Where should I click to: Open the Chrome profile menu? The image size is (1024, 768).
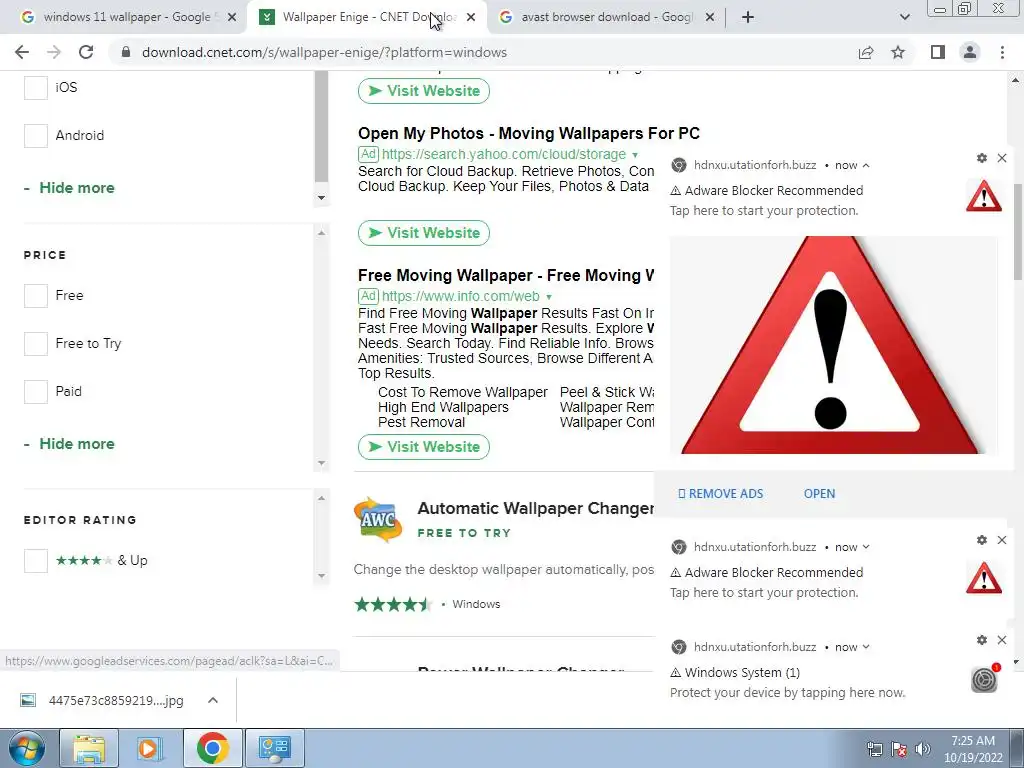pyautogui.click(x=970, y=52)
